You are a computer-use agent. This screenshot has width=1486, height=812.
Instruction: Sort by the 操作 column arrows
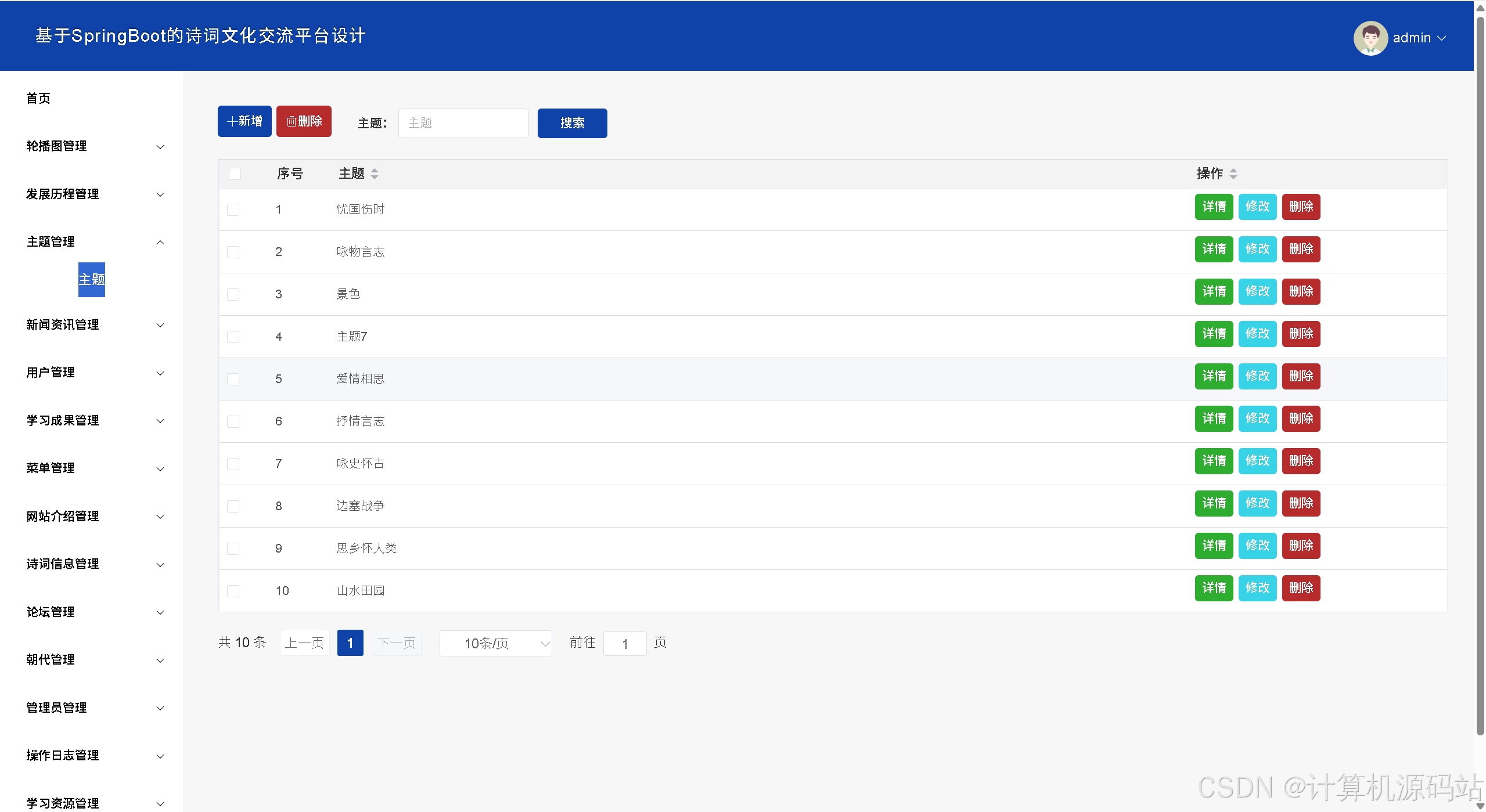coord(1233,174)
